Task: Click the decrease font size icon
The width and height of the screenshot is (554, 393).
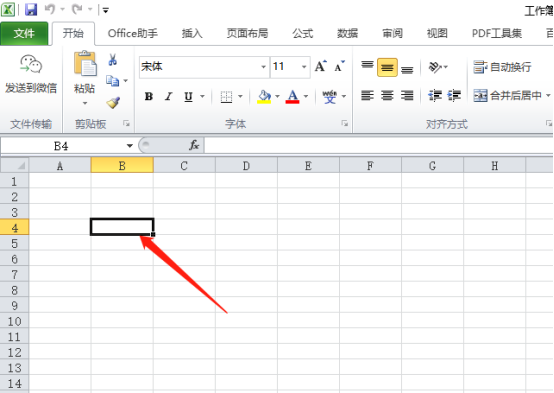Action: tap(339, 66)
